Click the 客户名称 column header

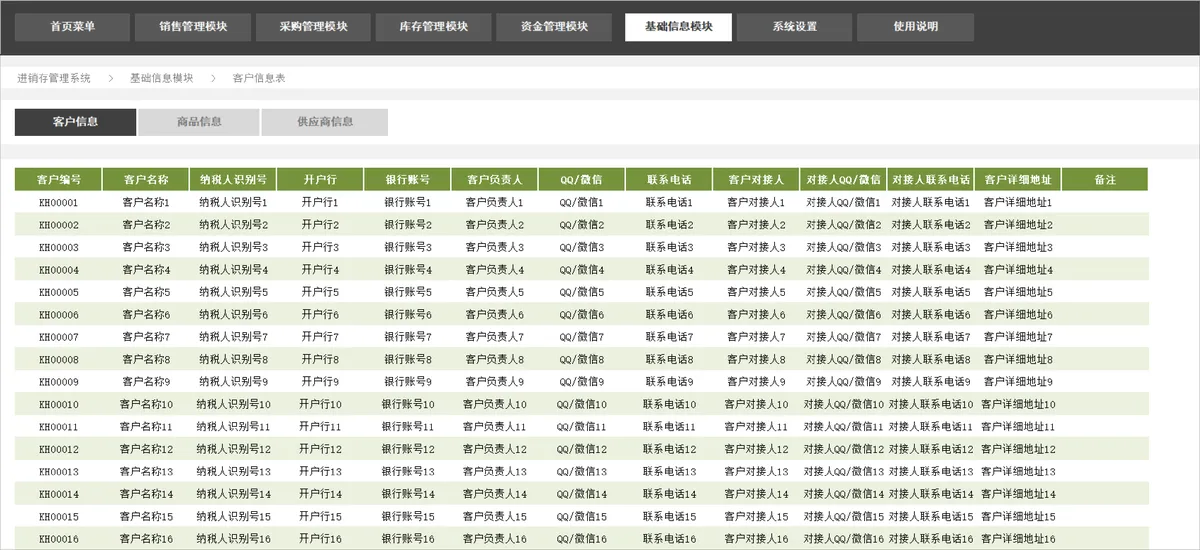(146, 180)
